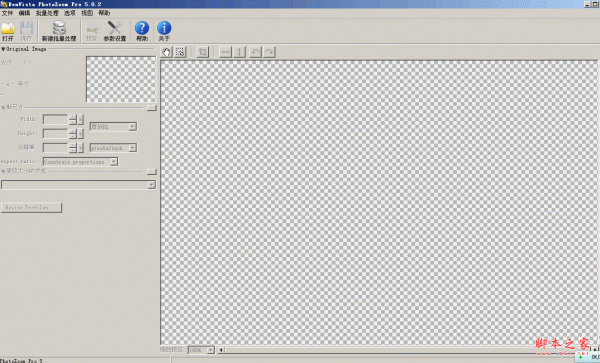Click the Width input field
Screen dimensions: 600x363
click(x=55, y=119)
